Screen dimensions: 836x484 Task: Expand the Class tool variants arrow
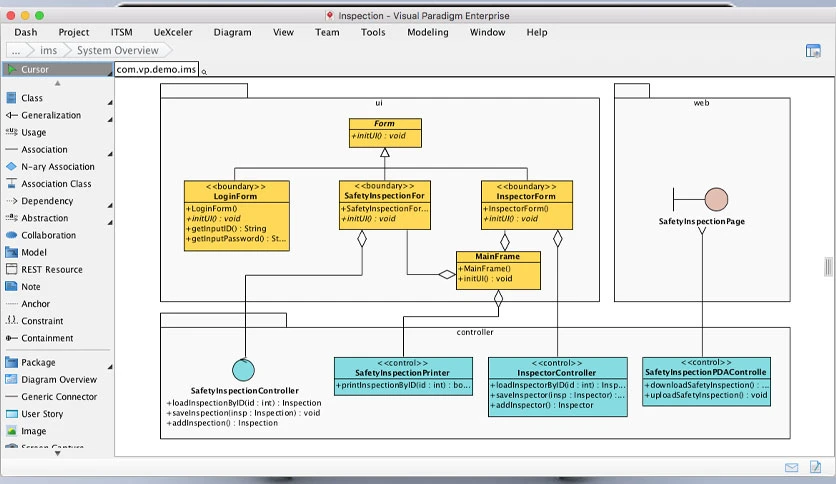(x=110, y=102)
